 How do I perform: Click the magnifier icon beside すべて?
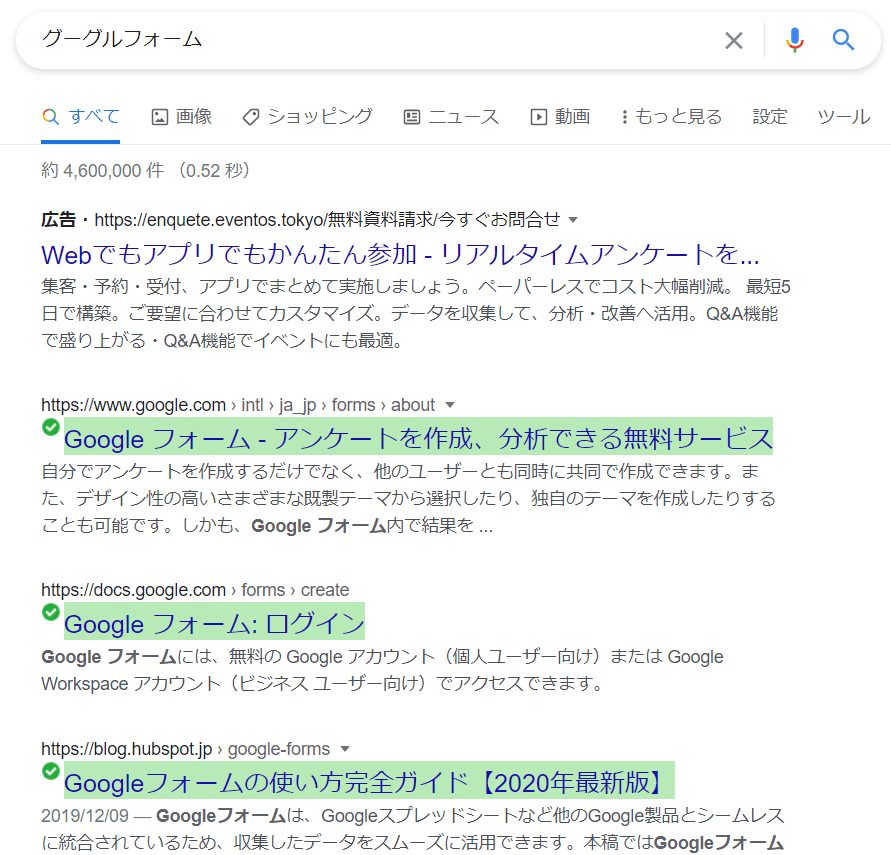coord(51,117)
